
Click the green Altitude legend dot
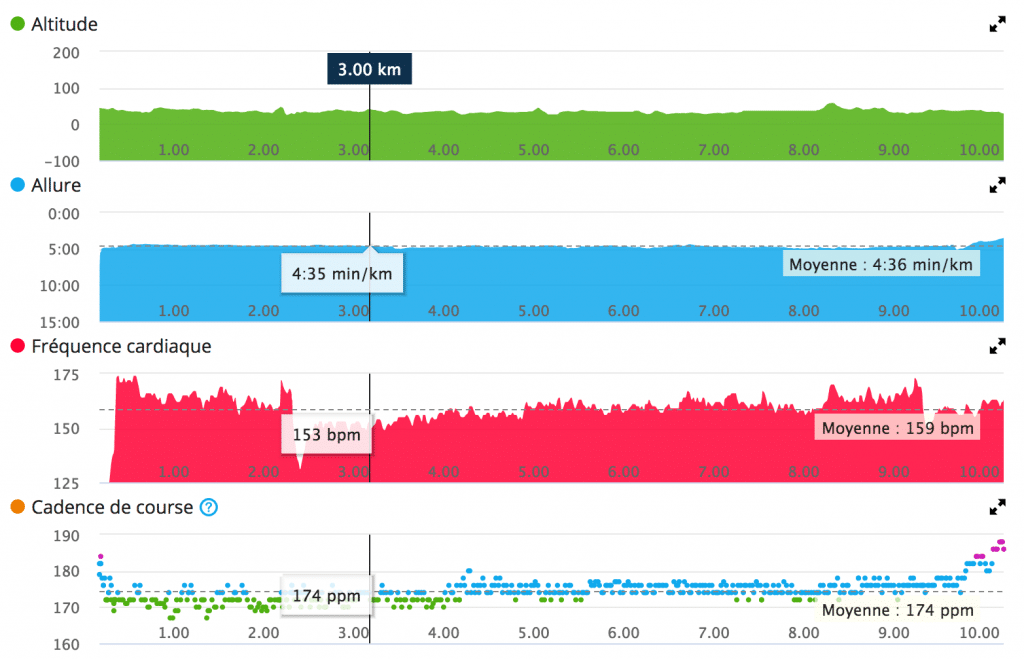(18, 24)
